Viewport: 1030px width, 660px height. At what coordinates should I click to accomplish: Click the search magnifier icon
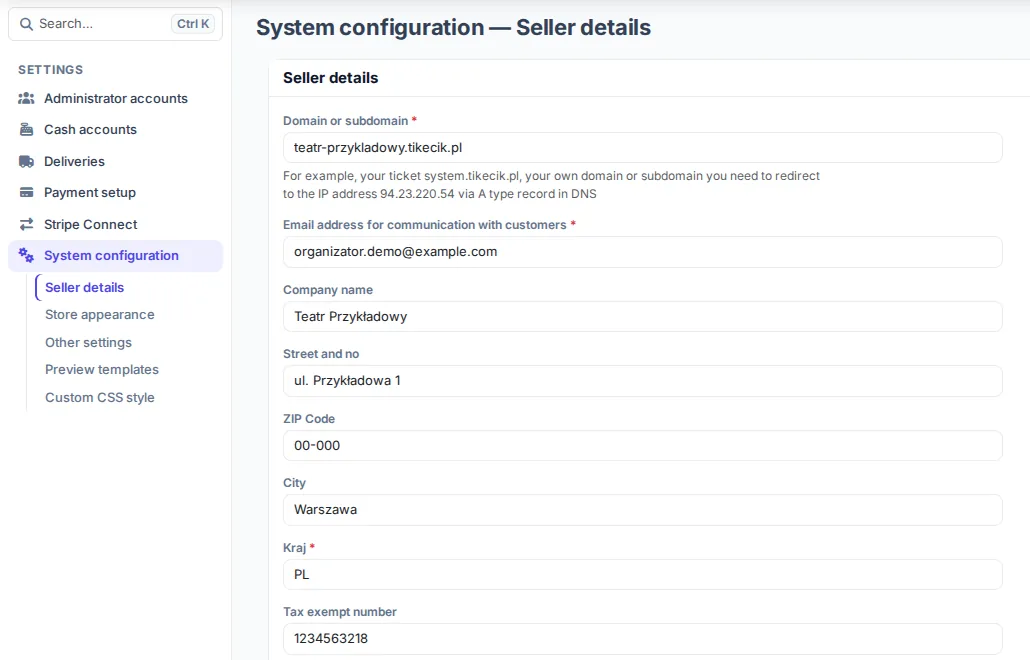click(26, 24)
